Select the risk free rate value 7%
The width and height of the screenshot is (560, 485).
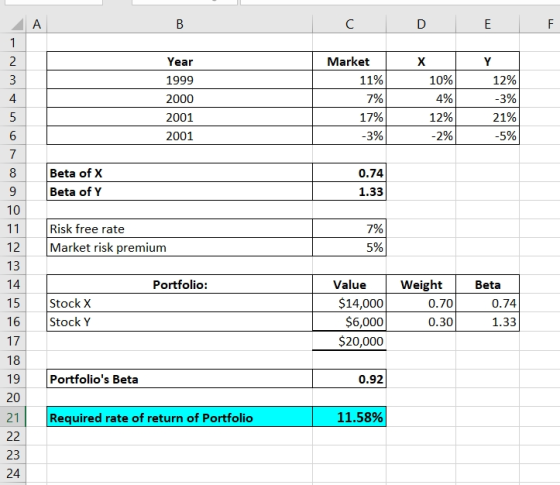(x=349, y=229)
